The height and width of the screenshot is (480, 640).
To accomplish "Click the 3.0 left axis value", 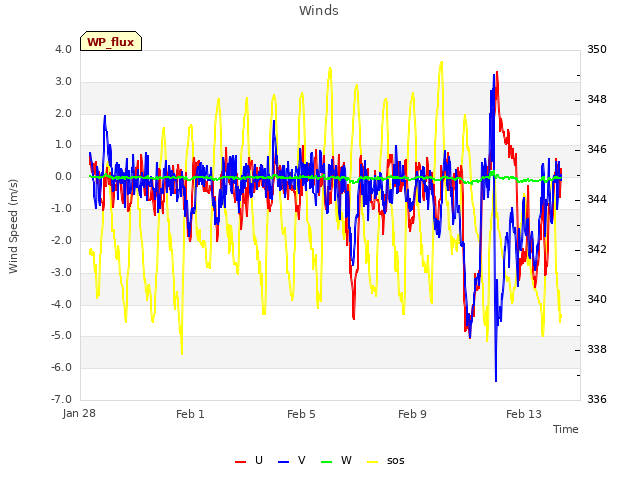I will click(x=63, y=81).
